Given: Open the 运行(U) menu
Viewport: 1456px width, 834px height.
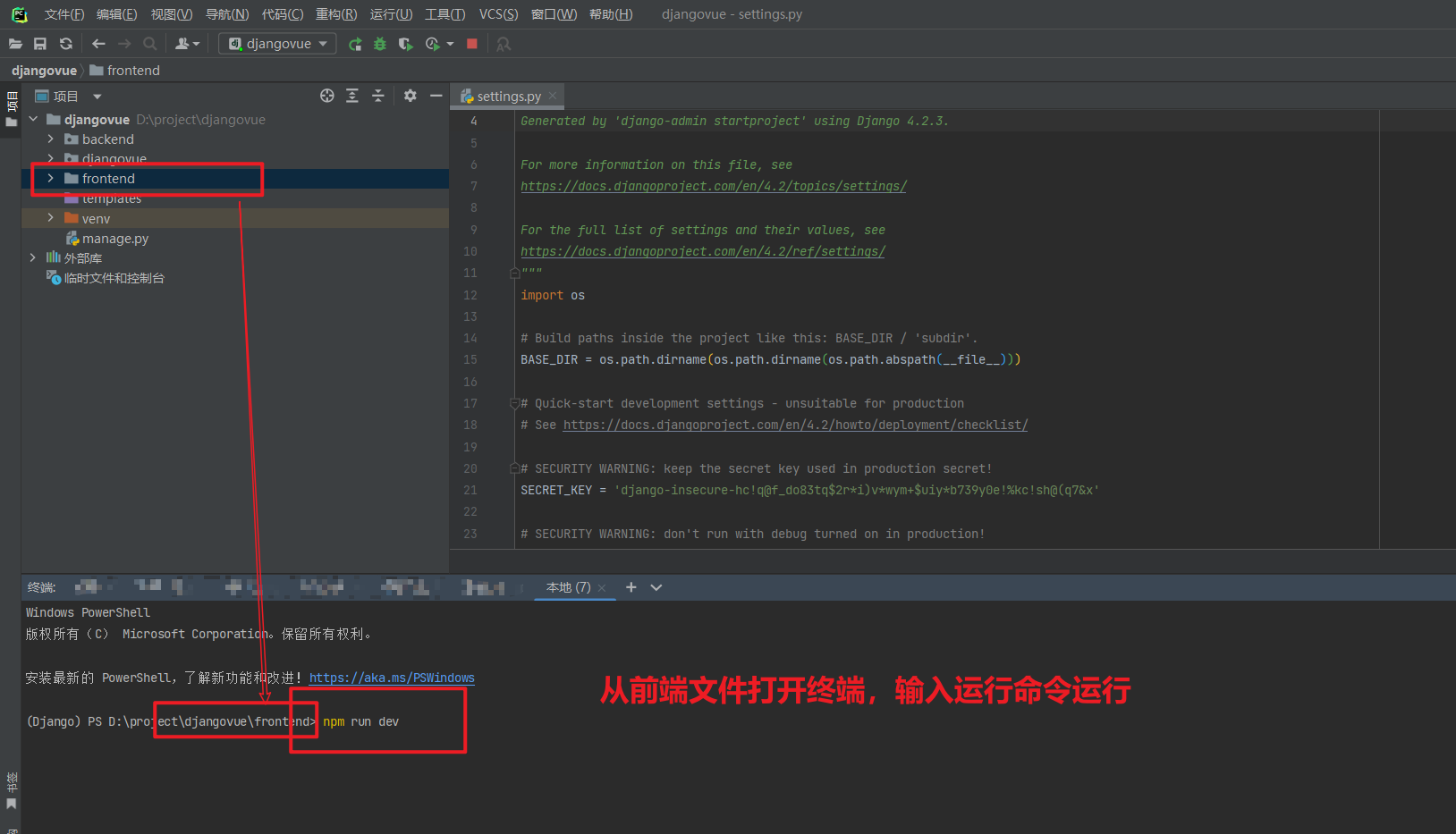Looking at the screenshot, I should coord(392,14).
